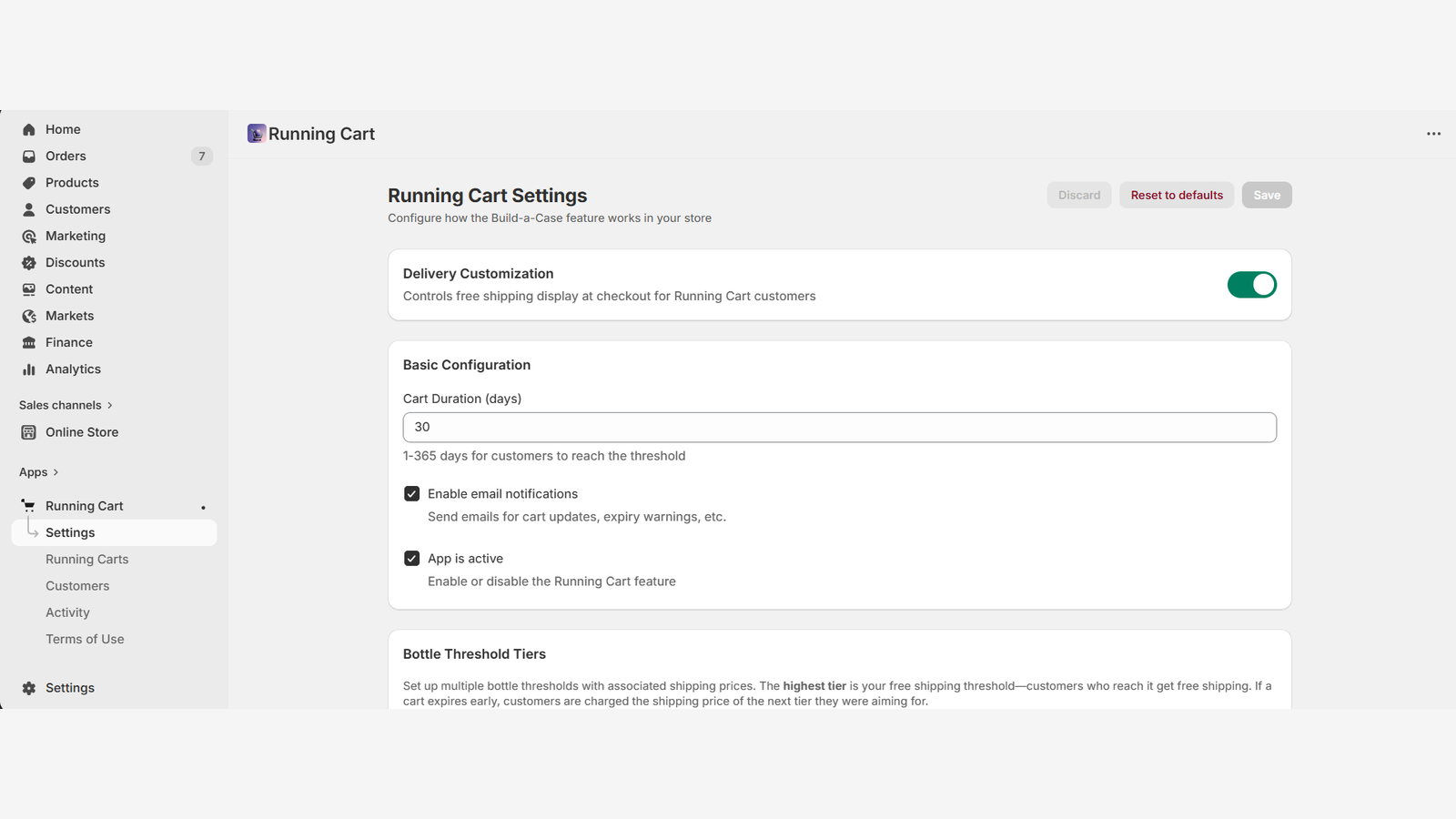The height and width of the screenshot is (819, 1456).
Task: Click the Marketing megaphone icon
Action: (x=29, y=236)
